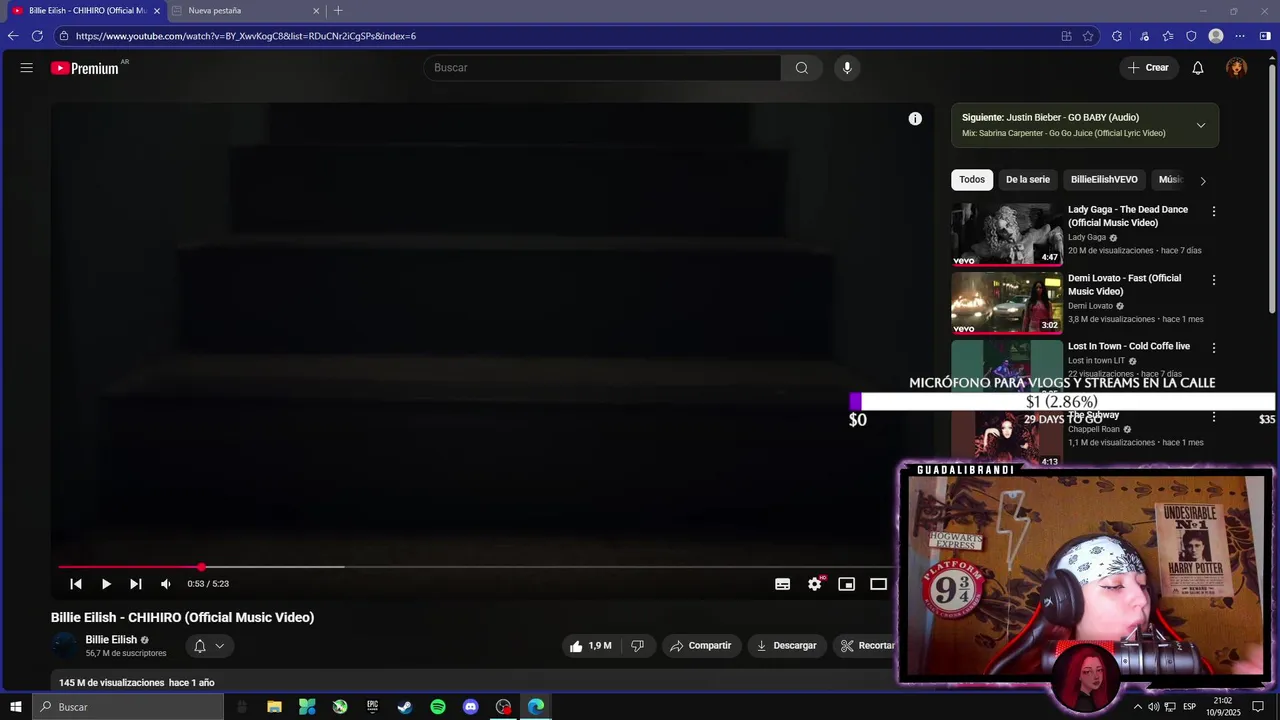This screenshot has width=1280, height=720.
Task: Open Epic Games Launcher from taskbar
Action: [x=373, y=707]
